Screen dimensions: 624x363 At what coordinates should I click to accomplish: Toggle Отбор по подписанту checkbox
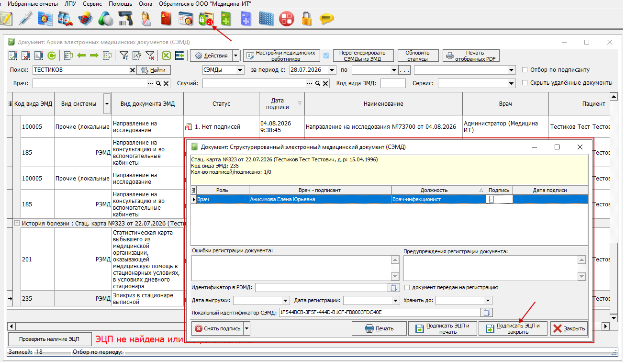525,70
